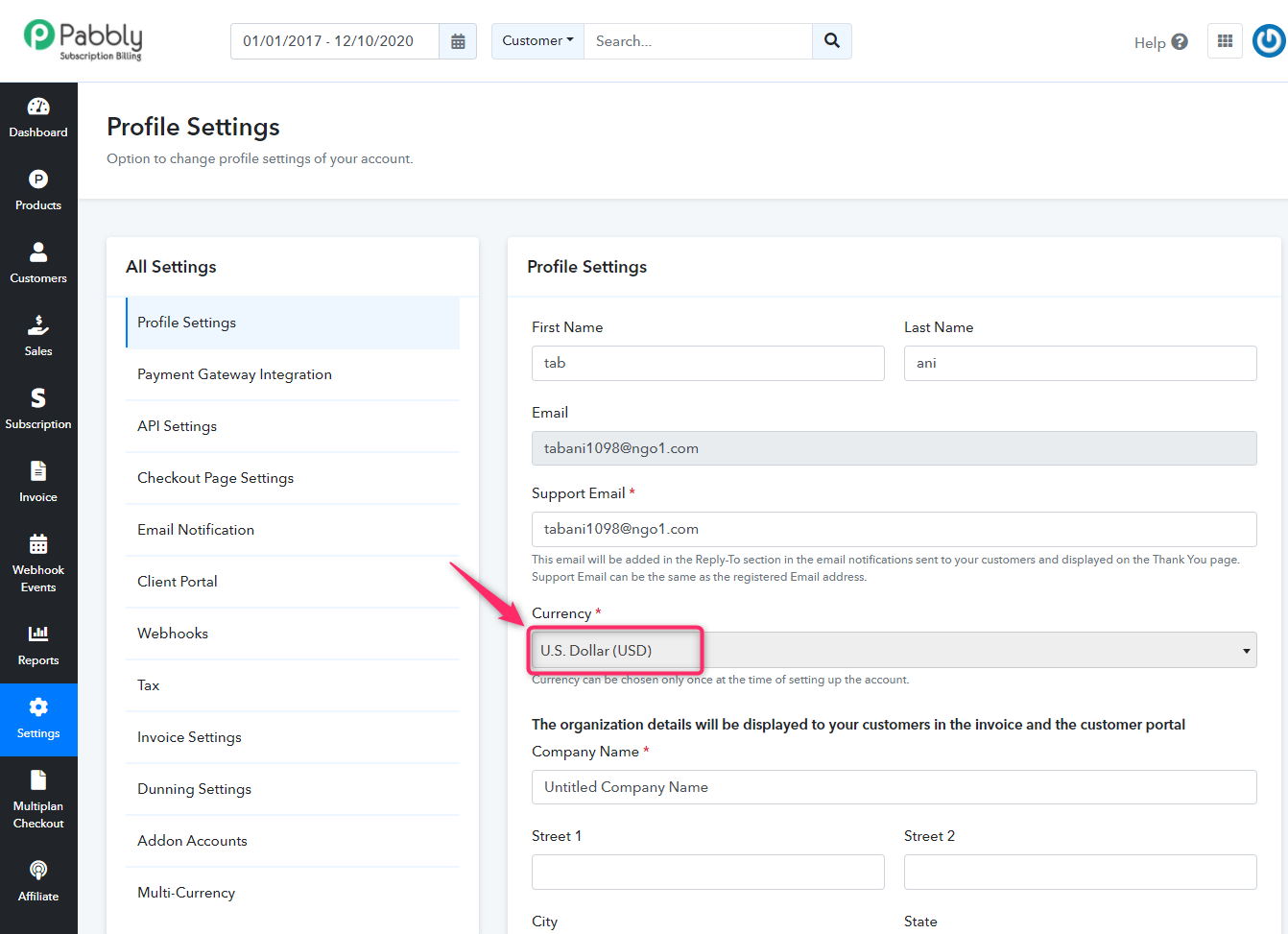The image size is (1288, 934).
Task: Go to Dashboard in the sidebar
Action: point(38,118)
